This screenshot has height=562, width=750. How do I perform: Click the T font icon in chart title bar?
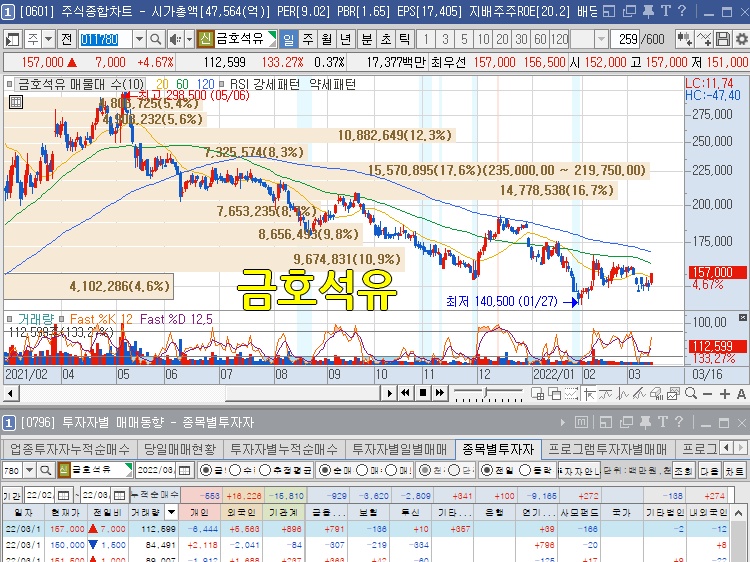pos(665,11)
